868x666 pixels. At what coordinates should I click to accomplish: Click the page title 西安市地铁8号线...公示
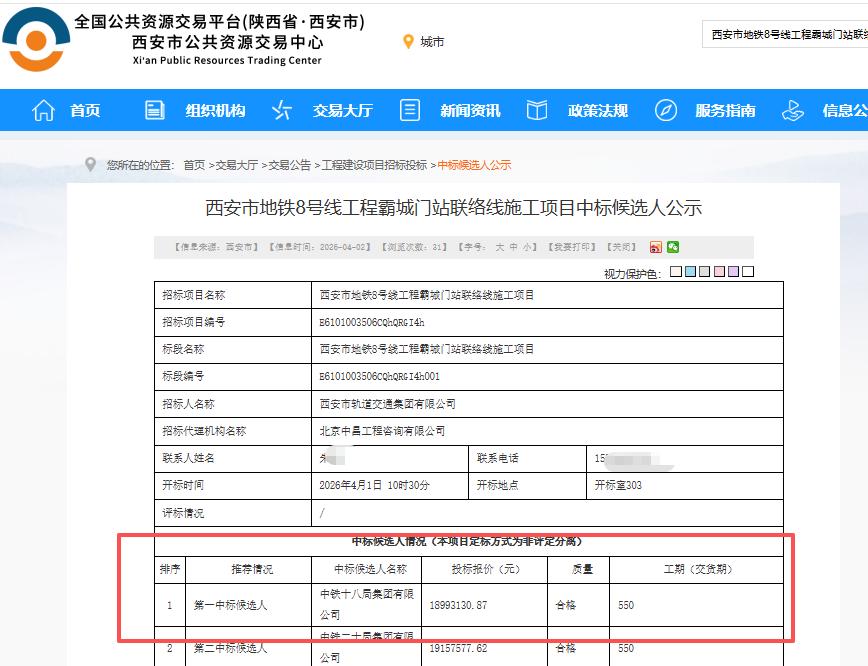453,208
